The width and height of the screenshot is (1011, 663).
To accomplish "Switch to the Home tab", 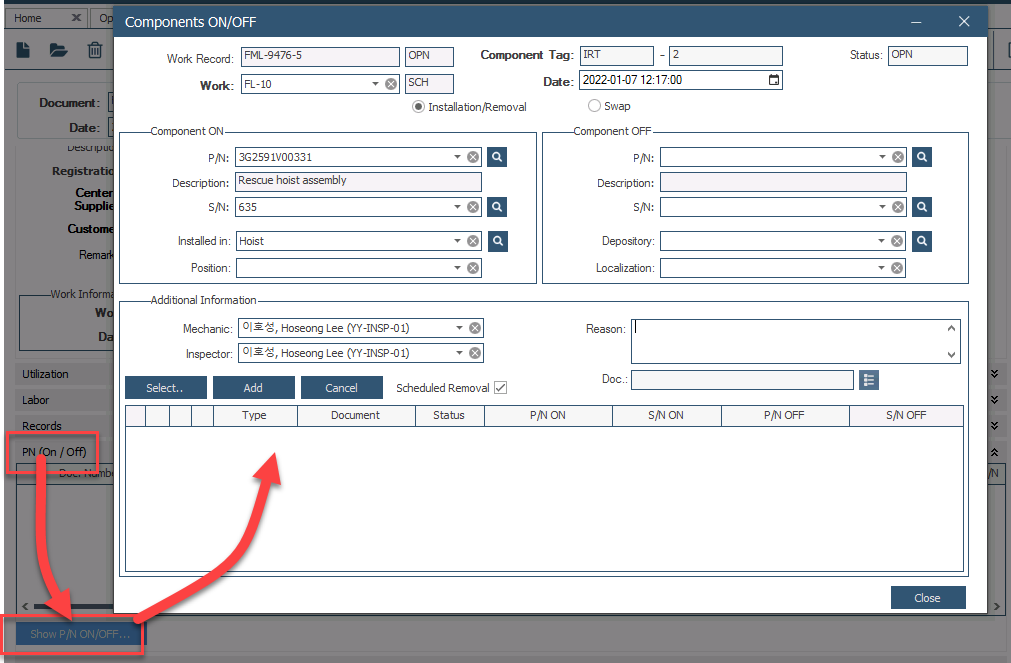I will (29, 18).
